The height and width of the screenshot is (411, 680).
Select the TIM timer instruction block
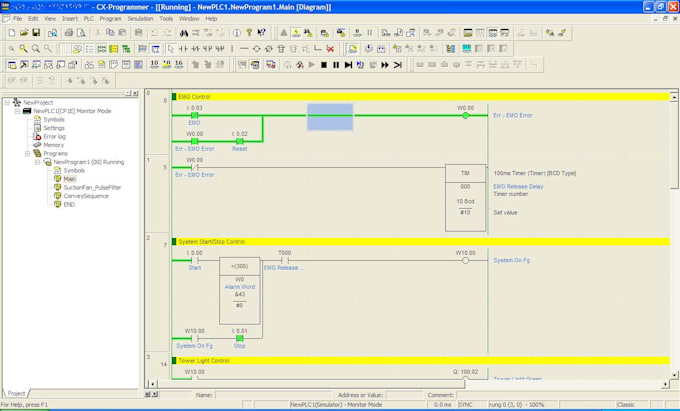[x=465, y=198]
